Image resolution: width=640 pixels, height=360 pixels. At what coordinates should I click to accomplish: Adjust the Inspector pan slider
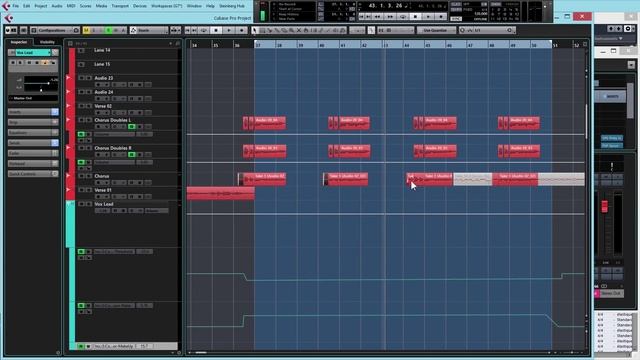[x=41, y=89]
